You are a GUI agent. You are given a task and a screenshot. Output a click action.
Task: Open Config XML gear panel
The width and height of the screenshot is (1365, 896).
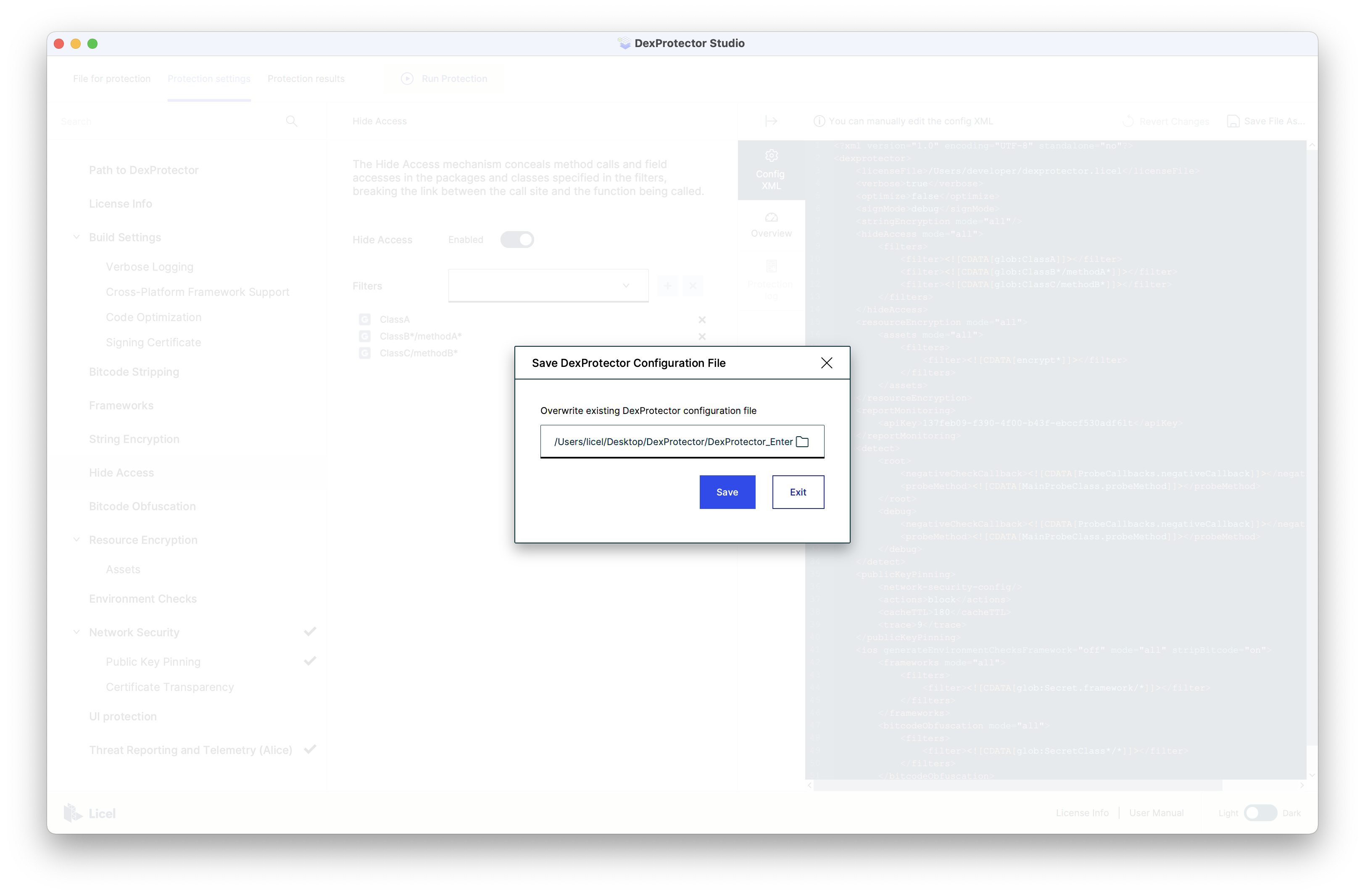(771, 170)
